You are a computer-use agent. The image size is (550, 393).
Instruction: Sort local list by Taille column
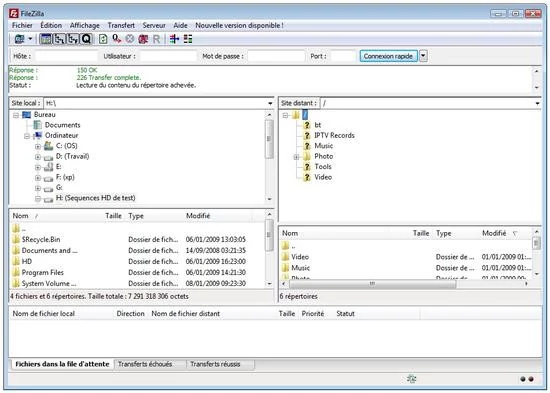click(113, 216)
